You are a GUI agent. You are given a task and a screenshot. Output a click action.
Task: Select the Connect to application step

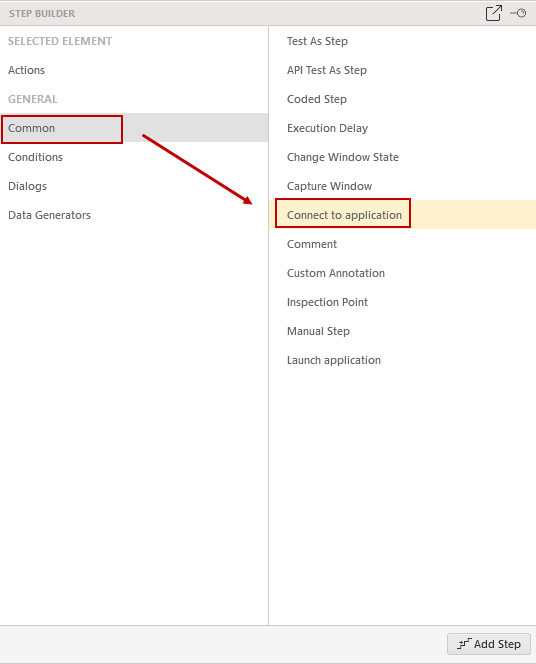[x=402, y=215]
